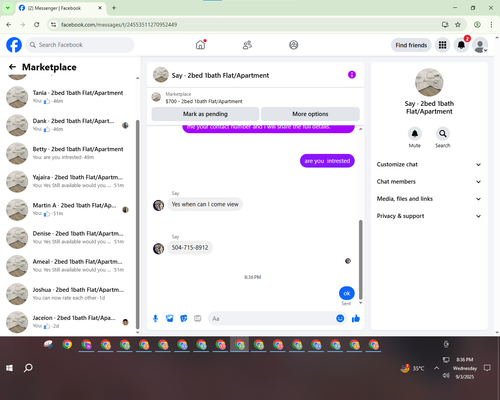Click the Search magnifier in chat details
Viewport: 500px width, 400px height.
443,134
